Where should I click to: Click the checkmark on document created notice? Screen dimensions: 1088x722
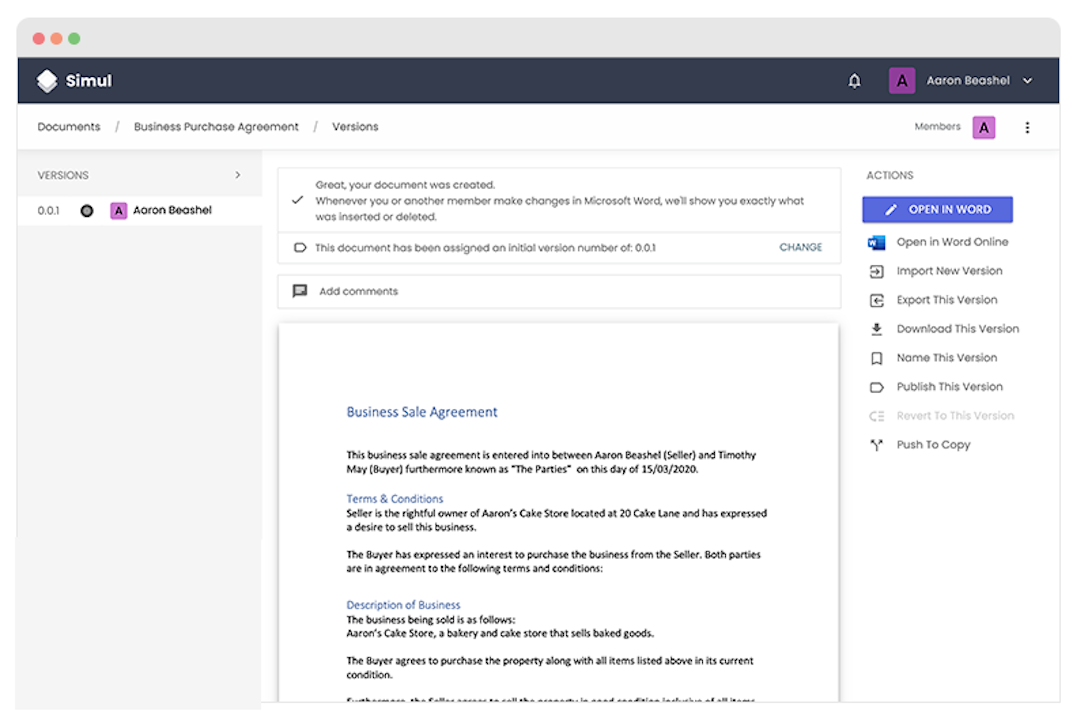[x=297, y=199]
